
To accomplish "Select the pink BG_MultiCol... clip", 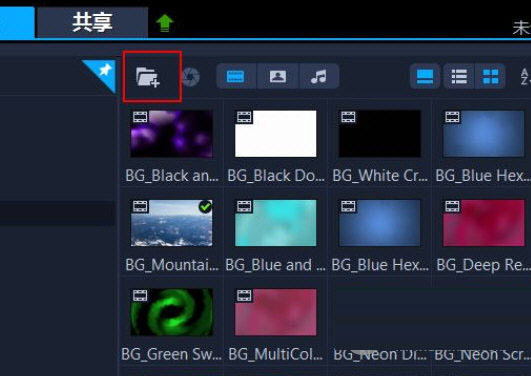I will (276, 312).
